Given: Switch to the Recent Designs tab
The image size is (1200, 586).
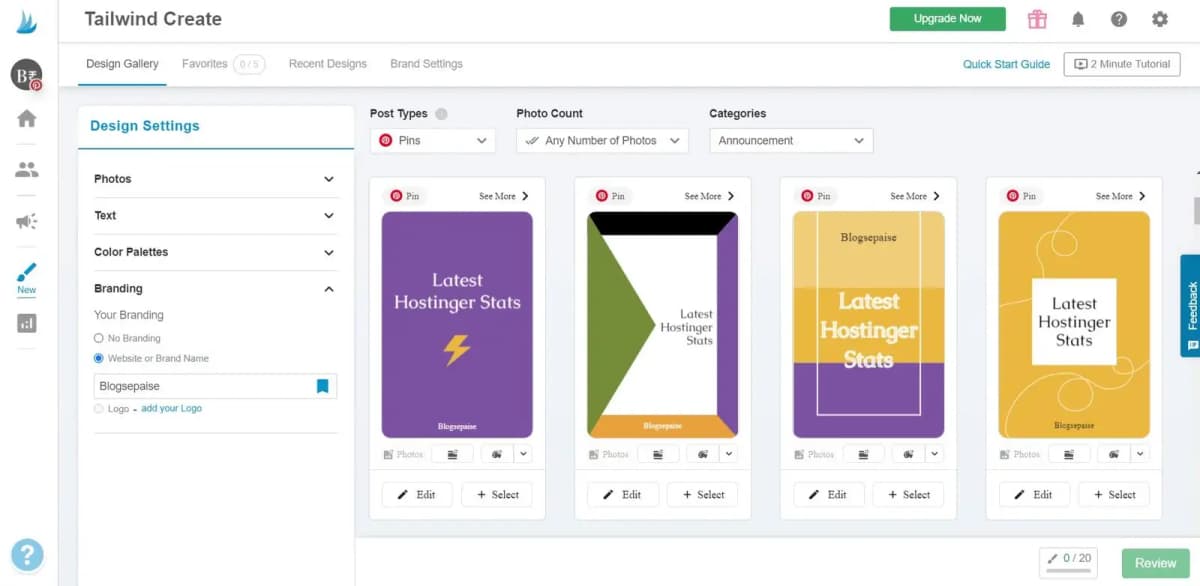Looking at the screenshot, I should 328,64.
